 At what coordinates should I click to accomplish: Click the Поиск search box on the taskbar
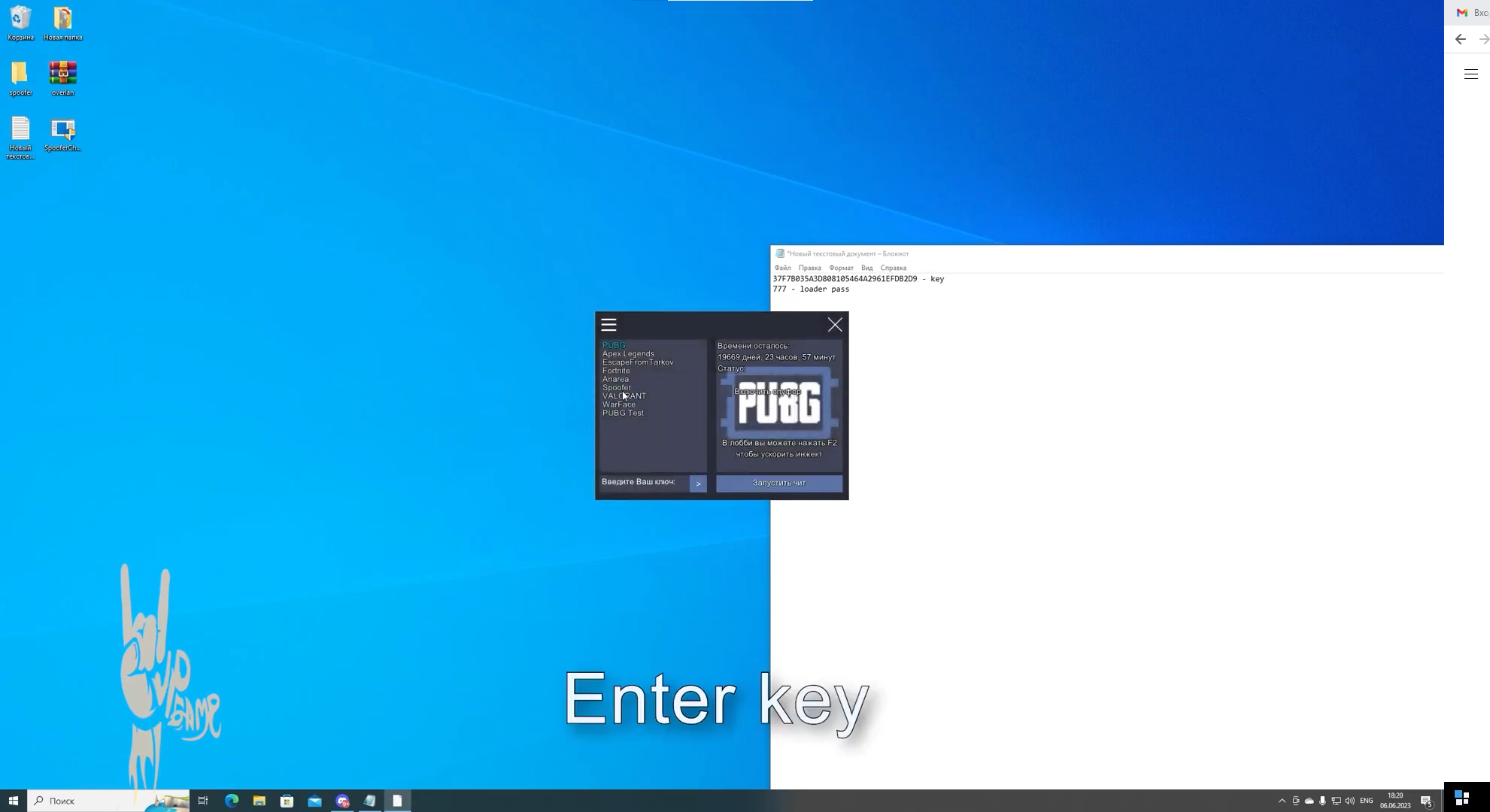coord(98,801)
